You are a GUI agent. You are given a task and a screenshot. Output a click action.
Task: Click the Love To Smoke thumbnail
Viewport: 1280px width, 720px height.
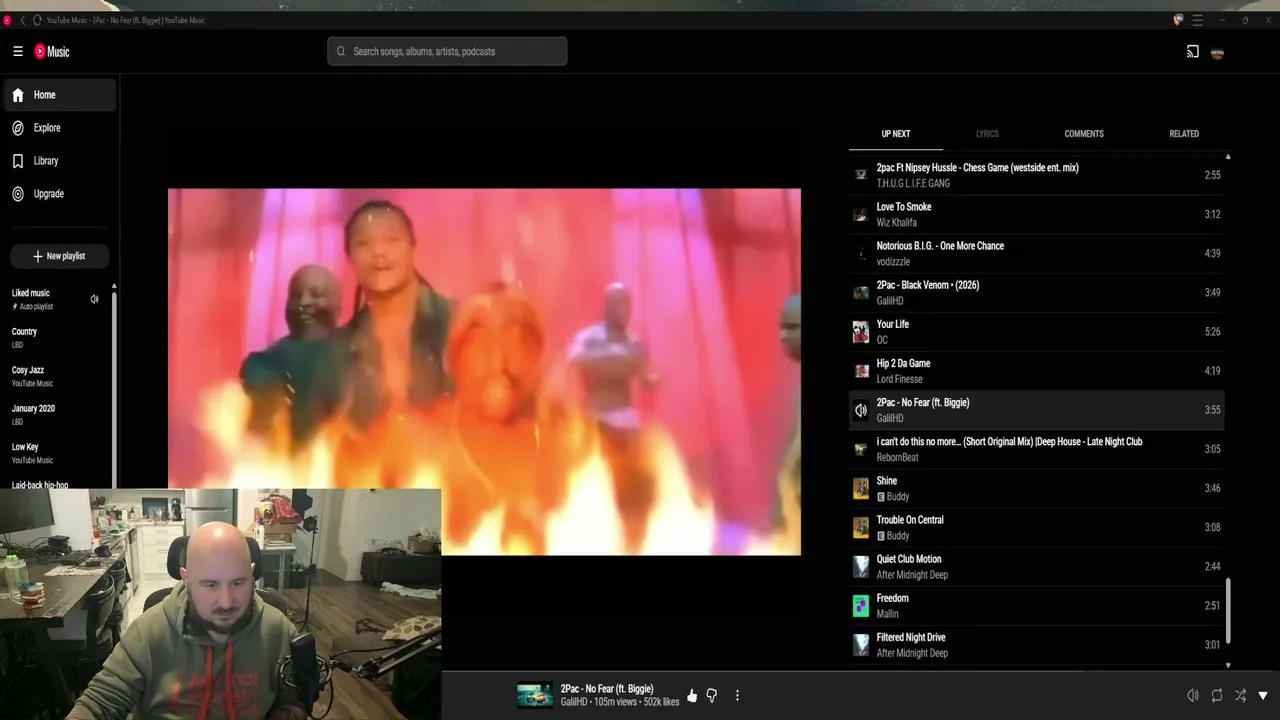pyautogui.click(x=860, y=215)
